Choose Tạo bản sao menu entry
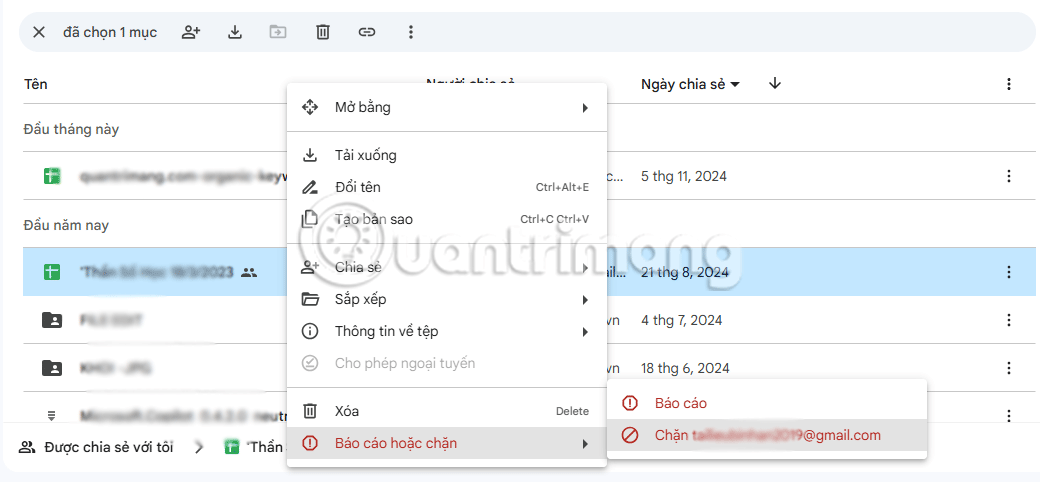 pyautogui.click(x=446, y=219)
